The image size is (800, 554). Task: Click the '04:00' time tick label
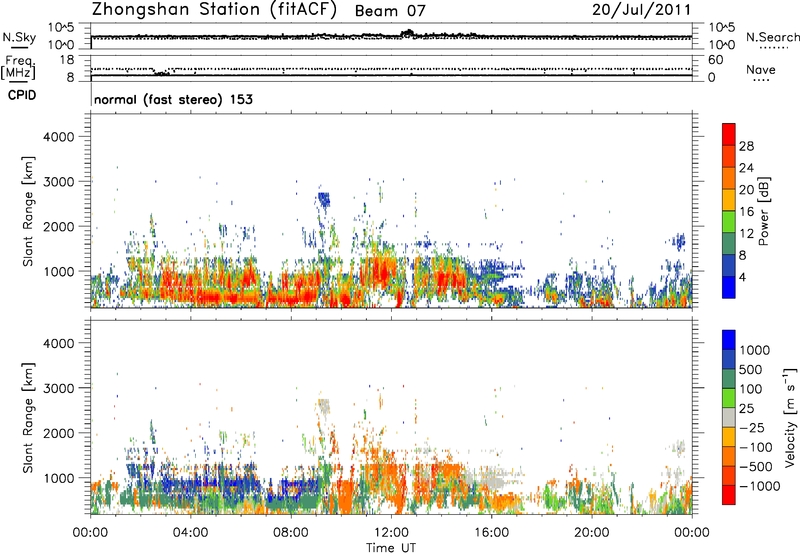point(190,533)
